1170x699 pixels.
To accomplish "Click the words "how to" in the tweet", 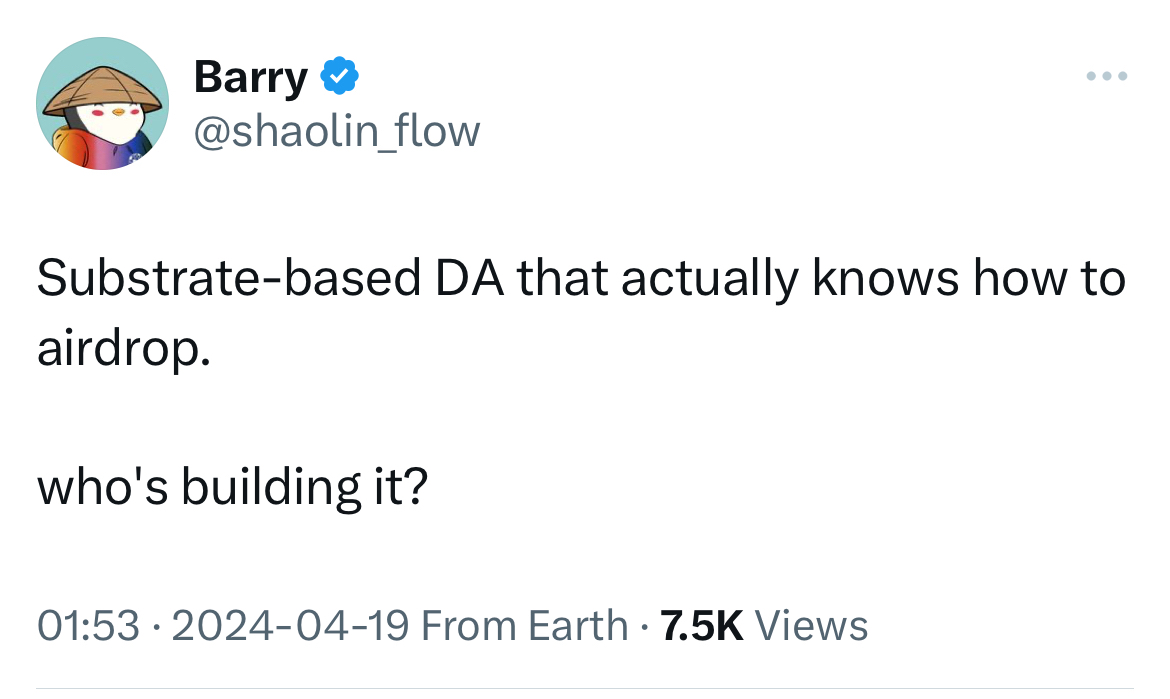I will [x=1057, y=280].
